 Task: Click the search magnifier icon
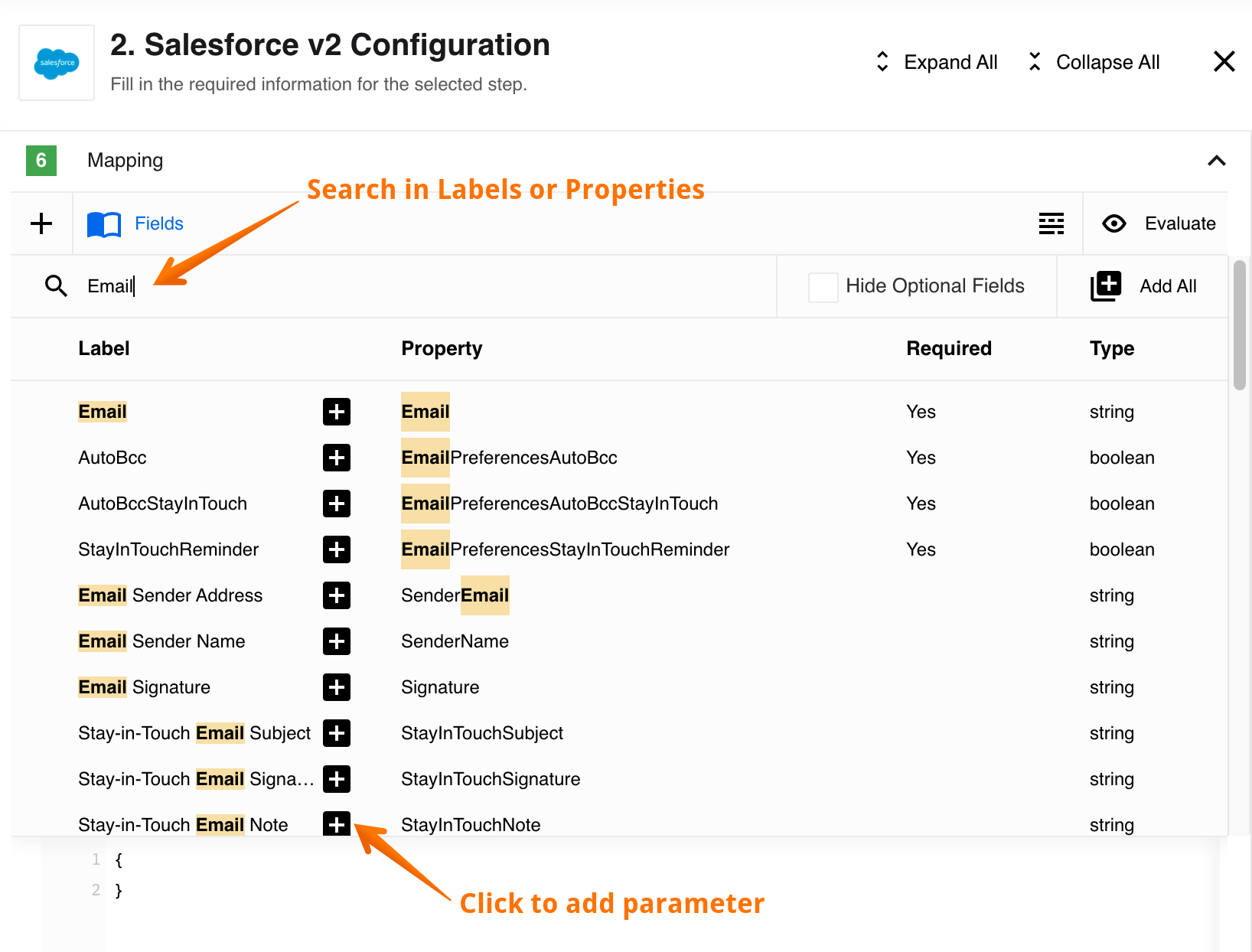tap(56, 286)
